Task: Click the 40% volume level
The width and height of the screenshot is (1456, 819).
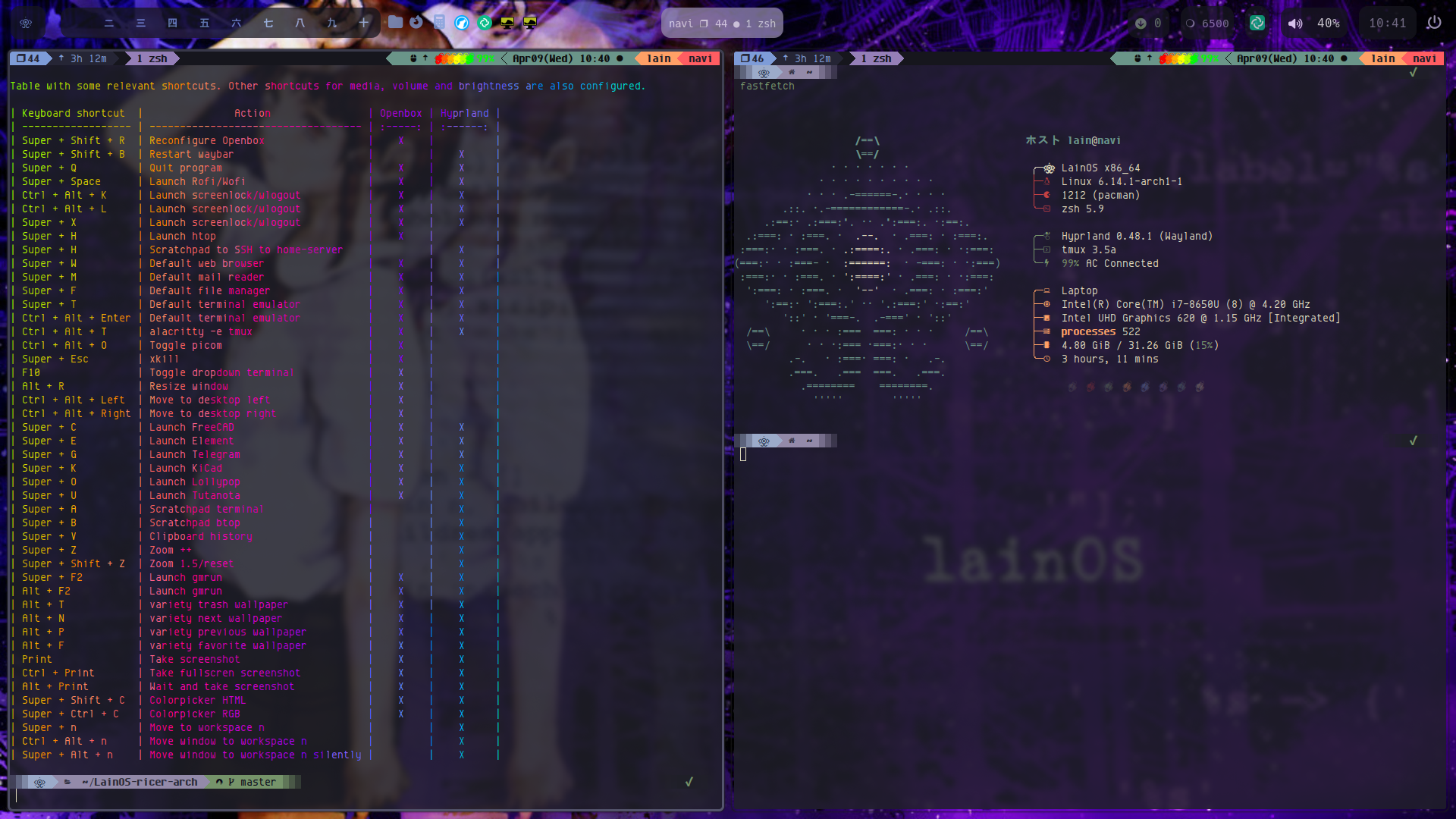Action: (1328, 23)
